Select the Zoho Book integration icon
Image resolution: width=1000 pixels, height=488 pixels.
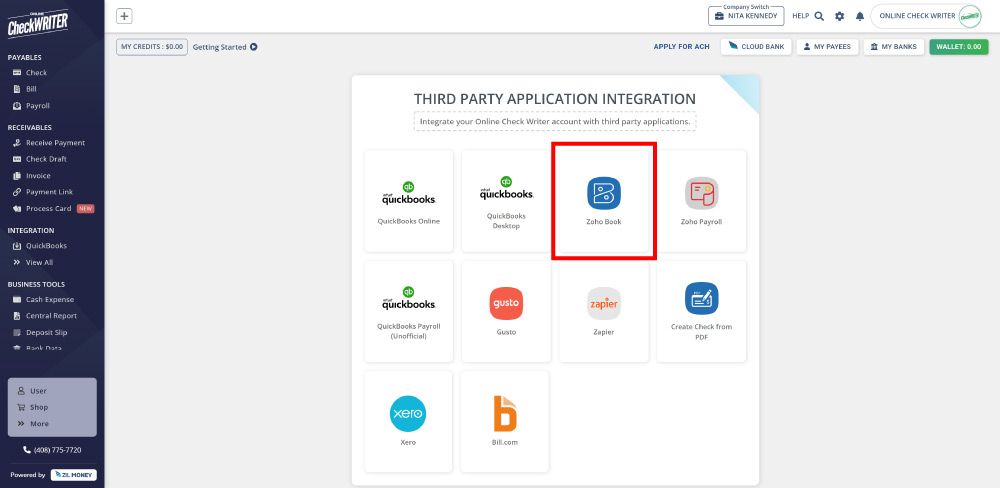pos(604,193)
